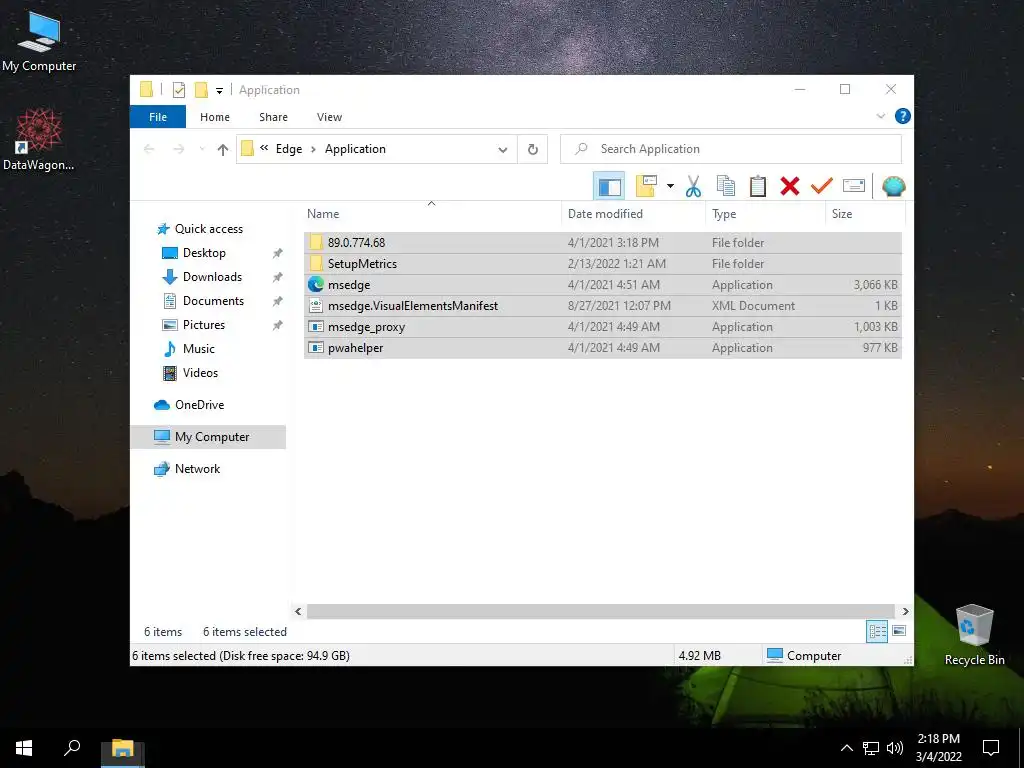
Task: Click the blue Help question mark icon
Action: pos(903,116)
